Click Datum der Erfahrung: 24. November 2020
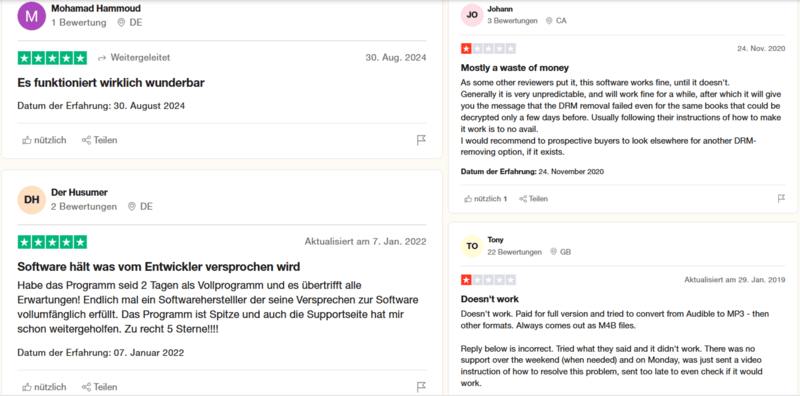 (x=532, y=172)
